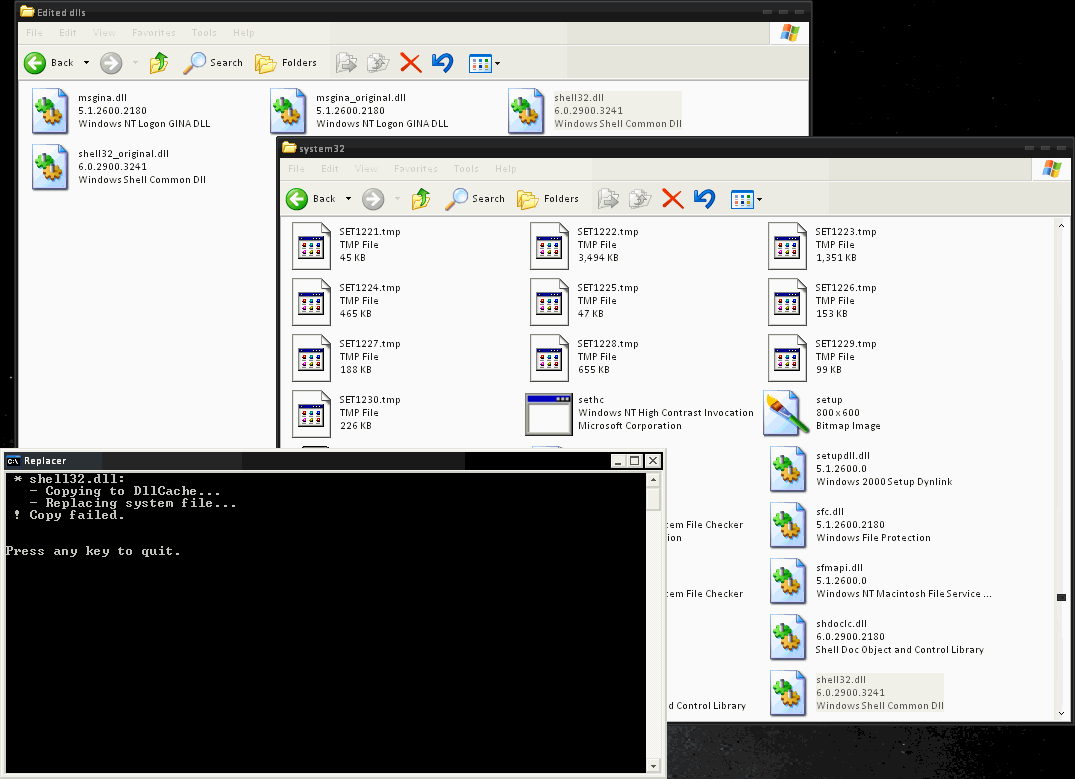Delete selected file in Edited dlls window
This screenshot has height=779, width=1075.
[411, 63]
